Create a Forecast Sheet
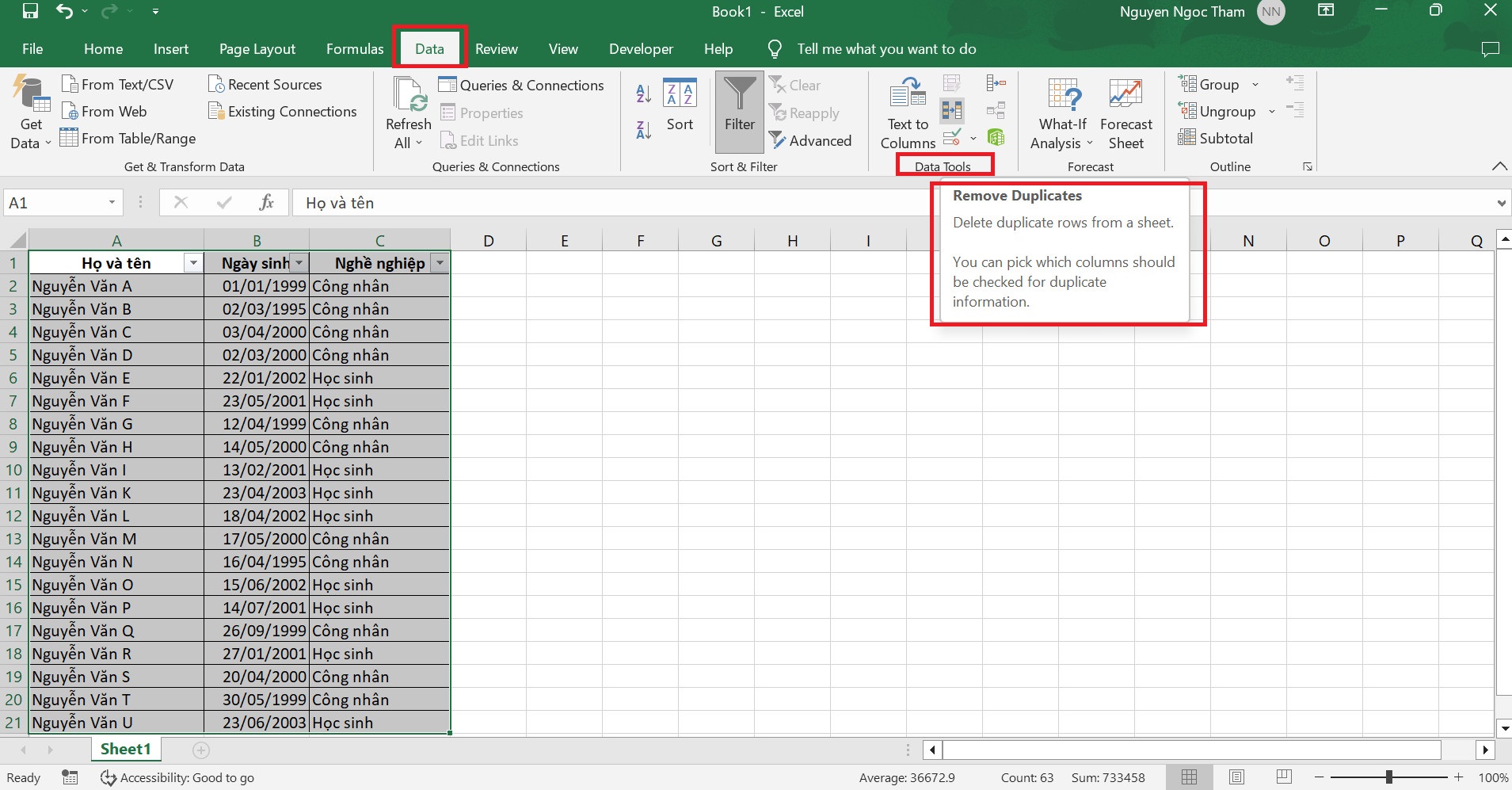1512x790 pixels. (x=1125, y=113)
